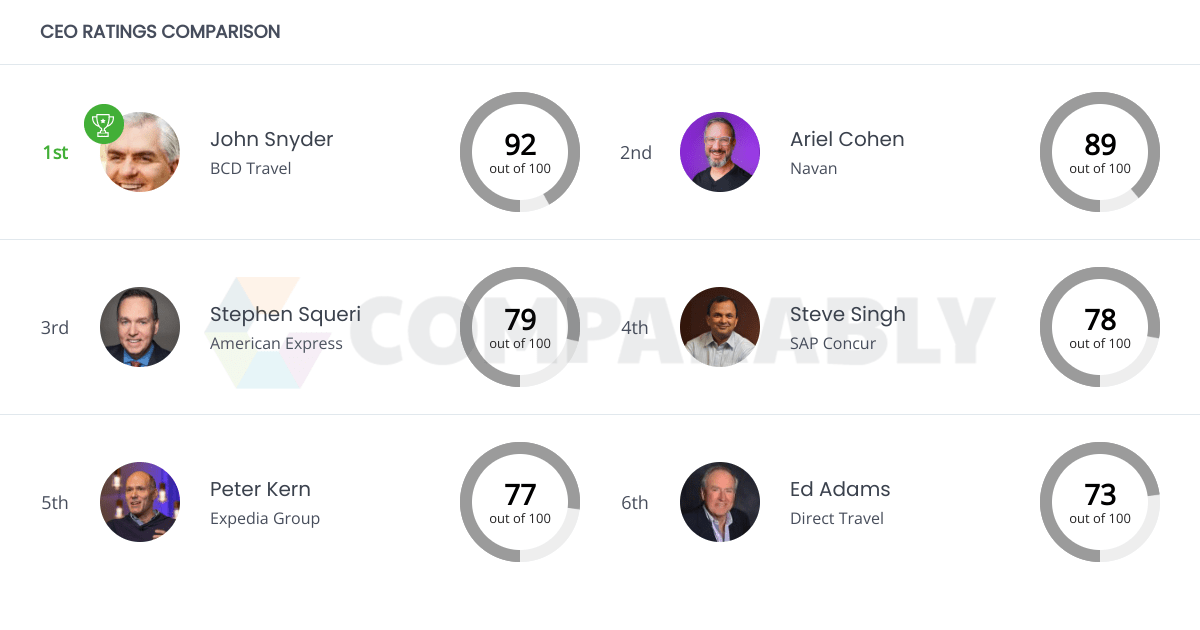The width and height of the screenshot is (1200, 630).
Task: Click Stephen Squeri's profile photo
Action: click(x=140, y=327)
